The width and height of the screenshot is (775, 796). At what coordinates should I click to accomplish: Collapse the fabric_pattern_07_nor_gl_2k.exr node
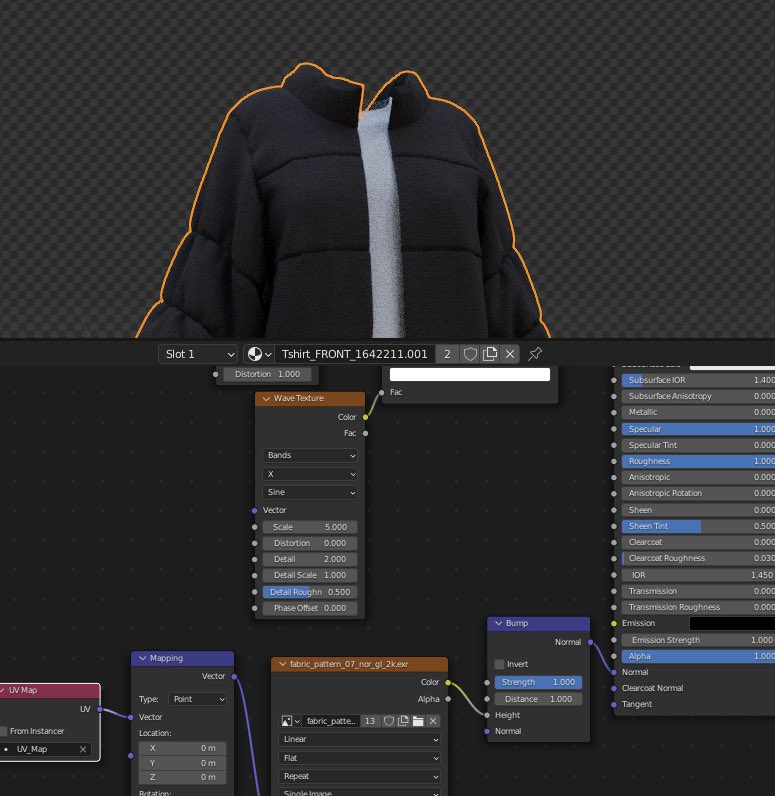point(282,665)
